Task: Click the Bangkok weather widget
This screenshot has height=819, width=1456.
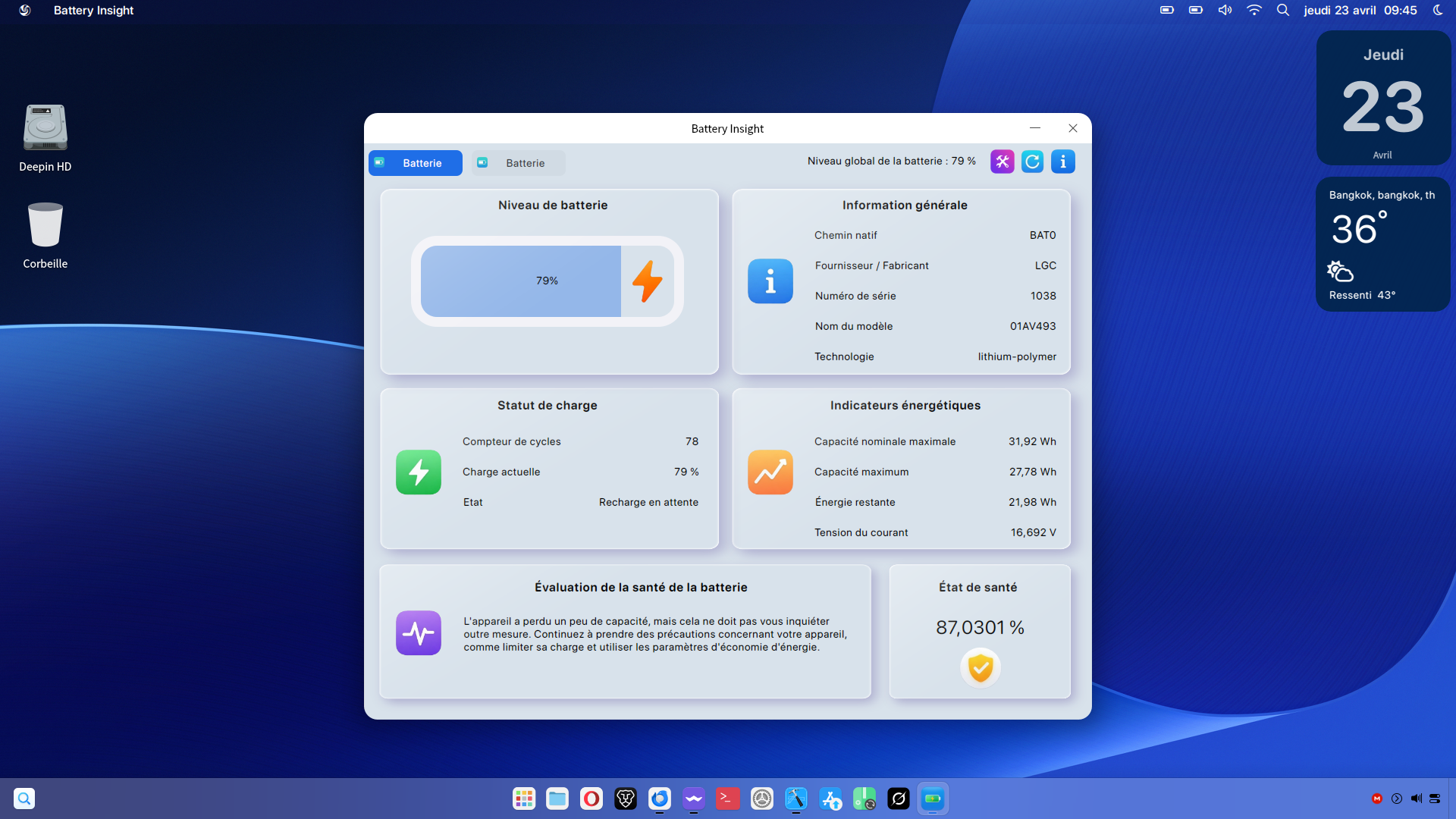Action: [x=1383, y=244]
